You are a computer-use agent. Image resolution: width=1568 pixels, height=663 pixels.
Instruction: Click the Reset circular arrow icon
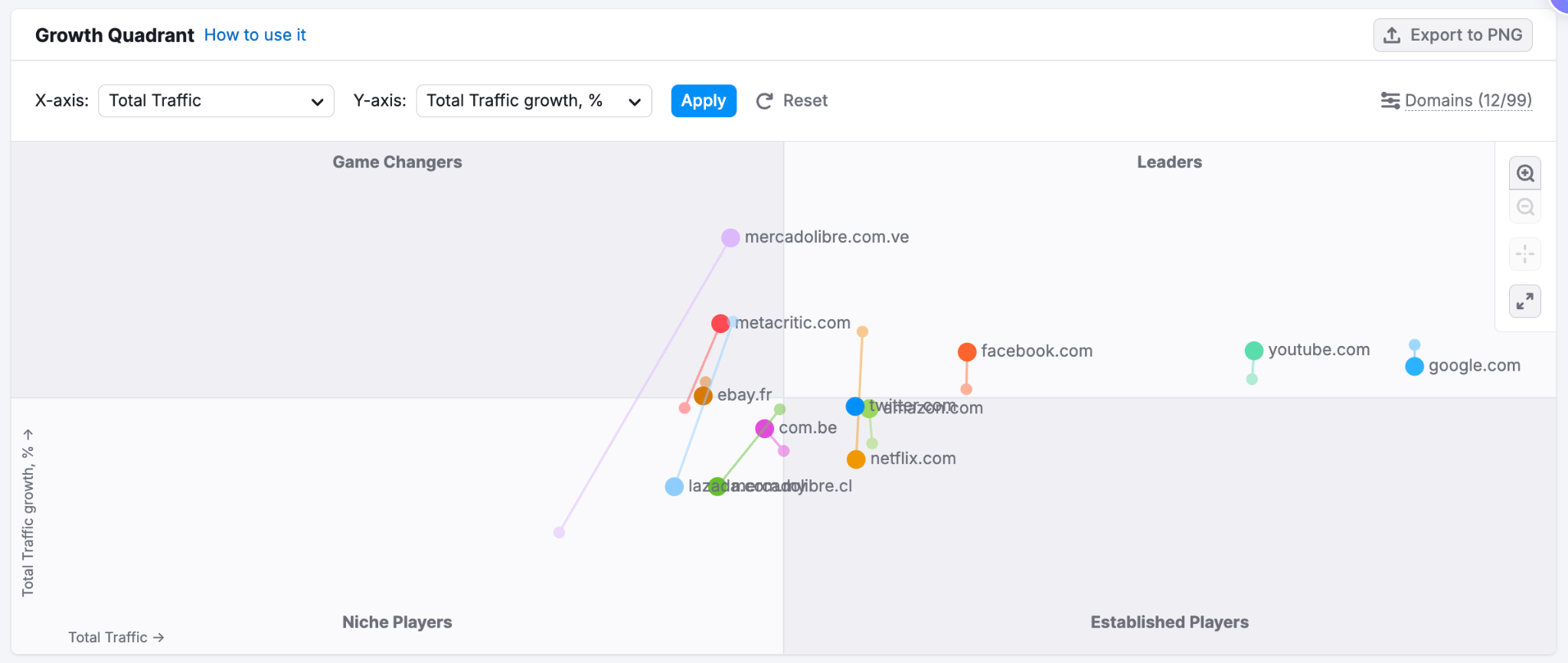(764, 101)
